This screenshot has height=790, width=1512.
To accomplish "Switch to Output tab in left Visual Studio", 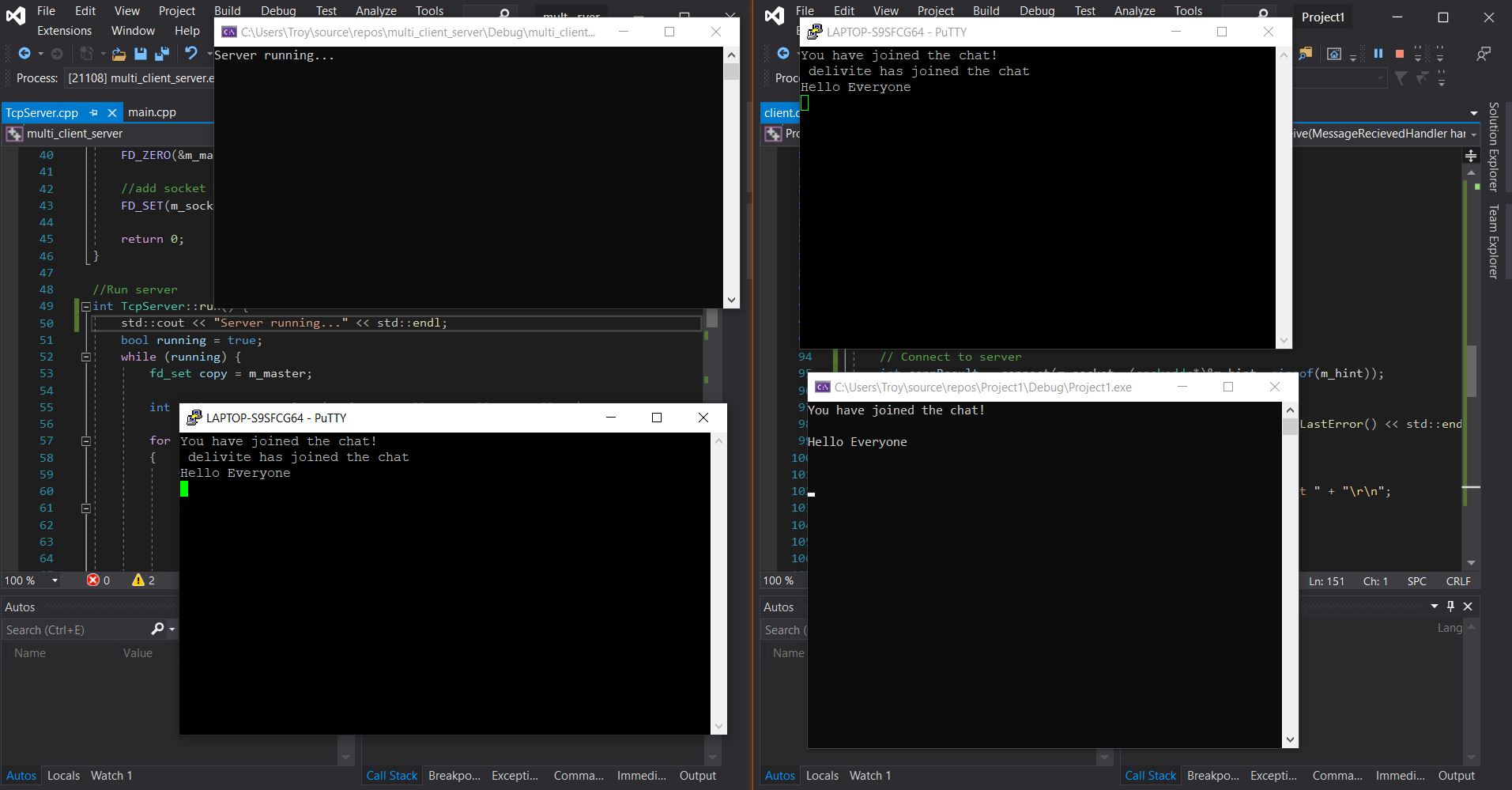I will [697, 775].
